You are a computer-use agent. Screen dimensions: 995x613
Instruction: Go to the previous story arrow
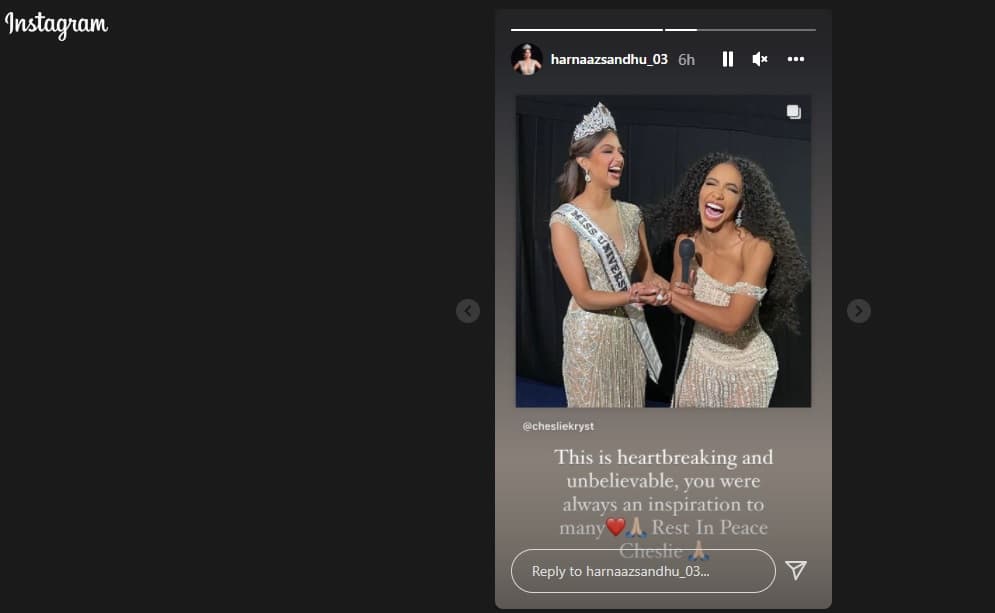[468, 311]
